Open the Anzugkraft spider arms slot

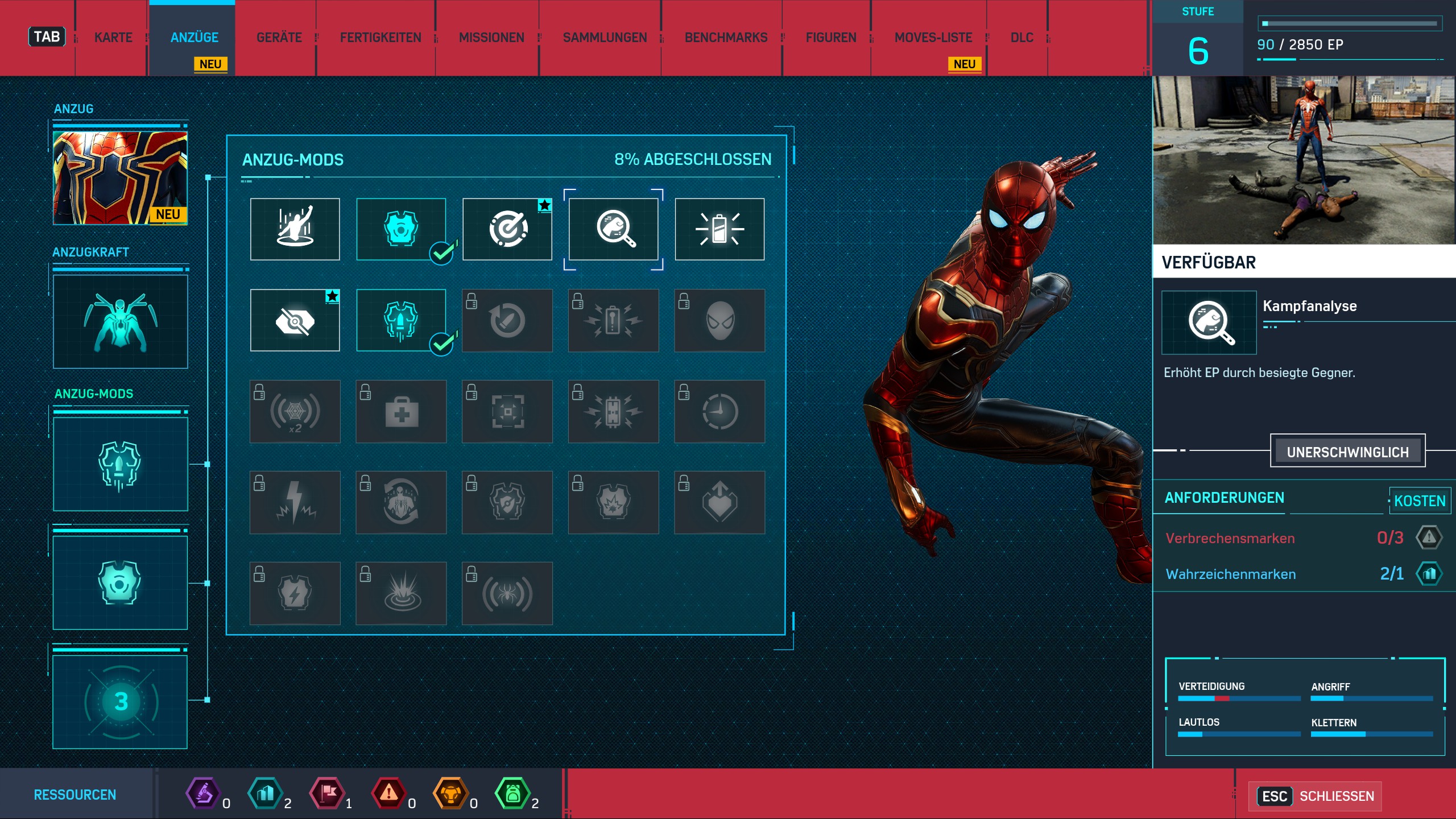point(120,322)
